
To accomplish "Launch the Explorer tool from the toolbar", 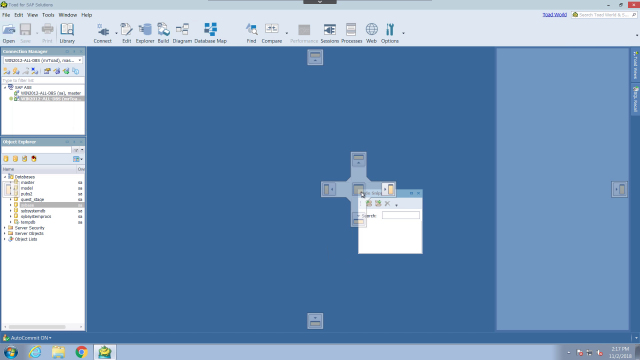I will [145, 33].
